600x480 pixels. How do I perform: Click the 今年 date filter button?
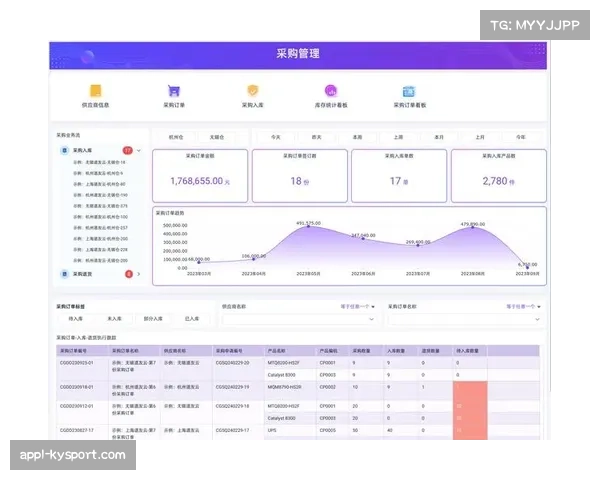point(520,136)
